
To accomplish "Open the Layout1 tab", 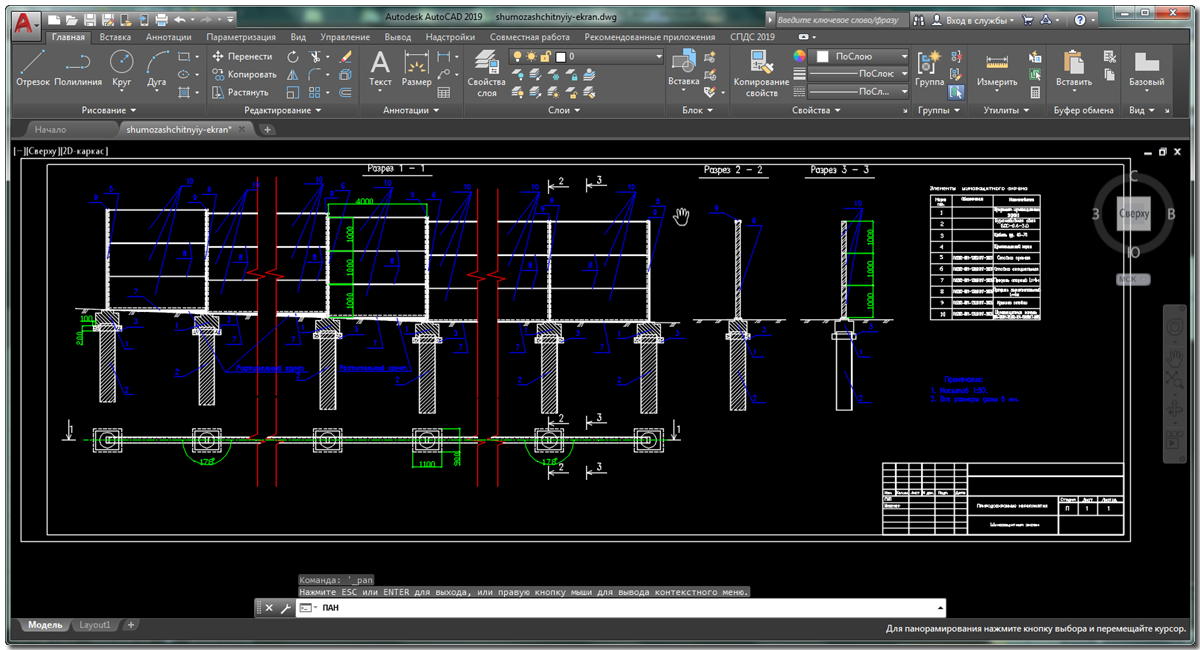I will (x=96, y=625).
